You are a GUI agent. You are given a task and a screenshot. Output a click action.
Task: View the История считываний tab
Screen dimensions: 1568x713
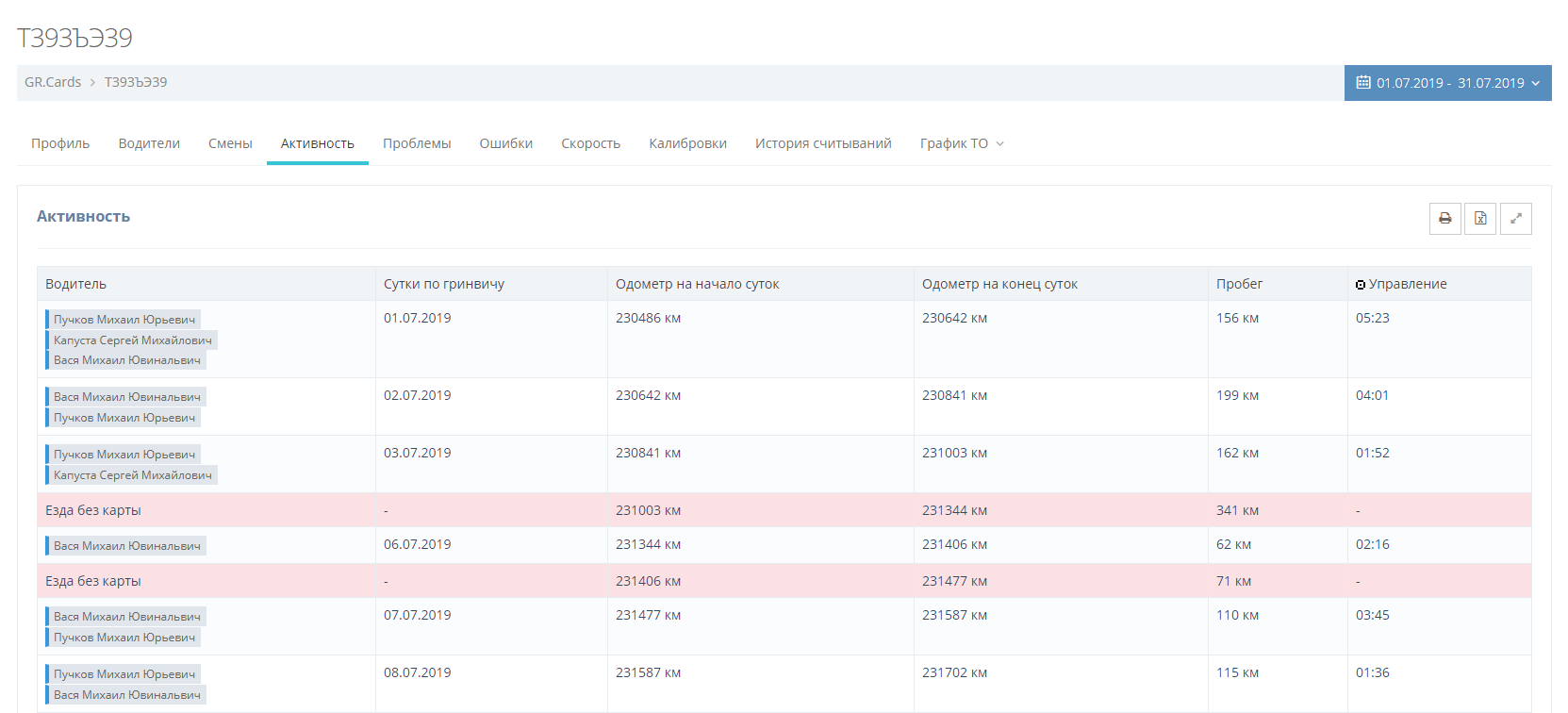[823, 143]
